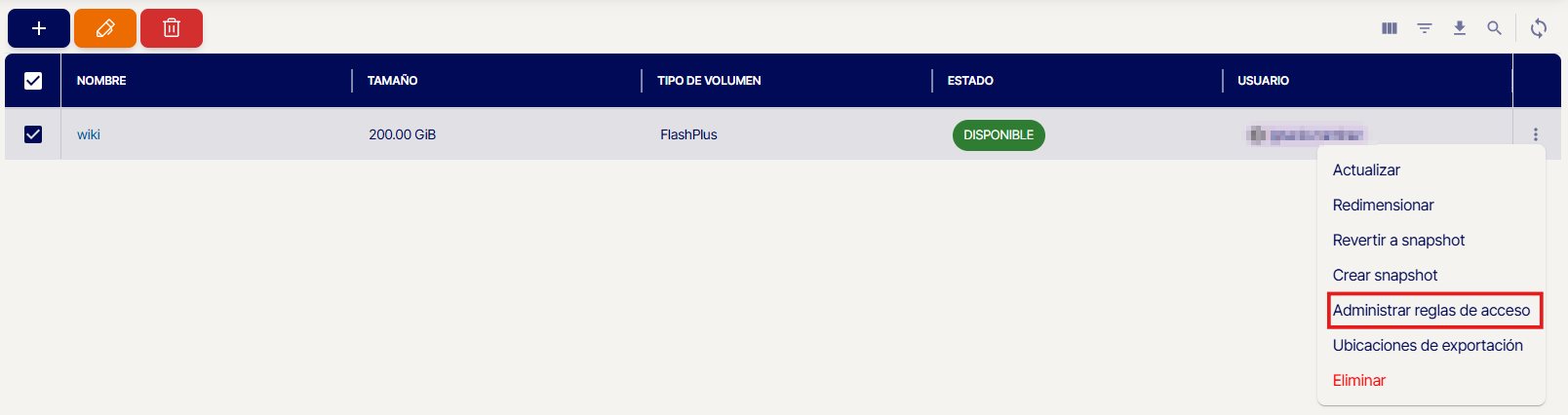The image size is (1568, 415).
Task: Click the red trash delete button
Action: [x=172, y=28]
